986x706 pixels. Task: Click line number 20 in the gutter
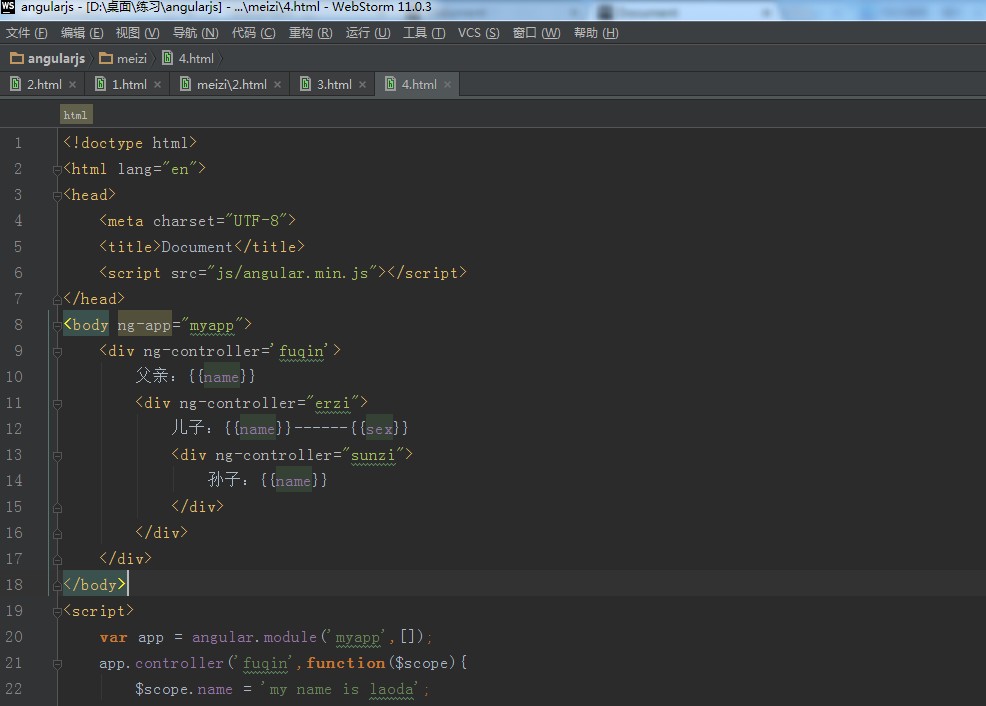14,637
